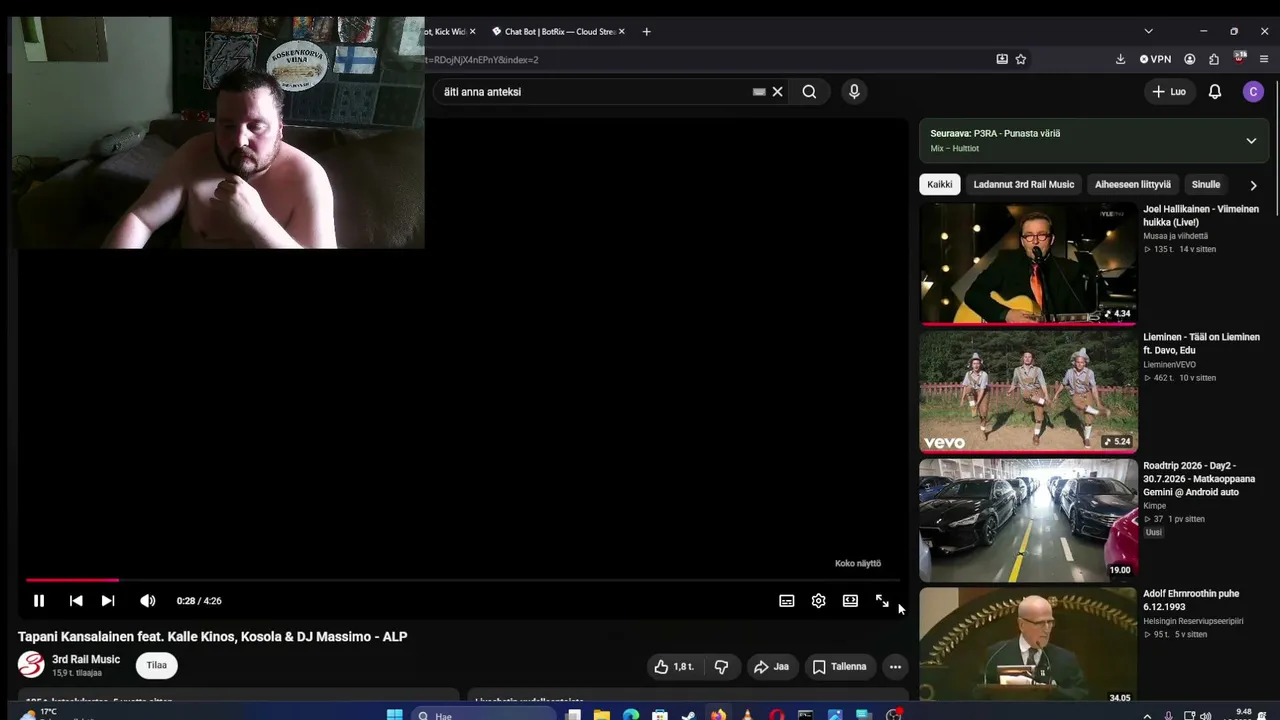Viewport: 1280px width, 720px height.
Task: Share the video with Jaa button
Action: pyautogui.click(x=771, y=667)
